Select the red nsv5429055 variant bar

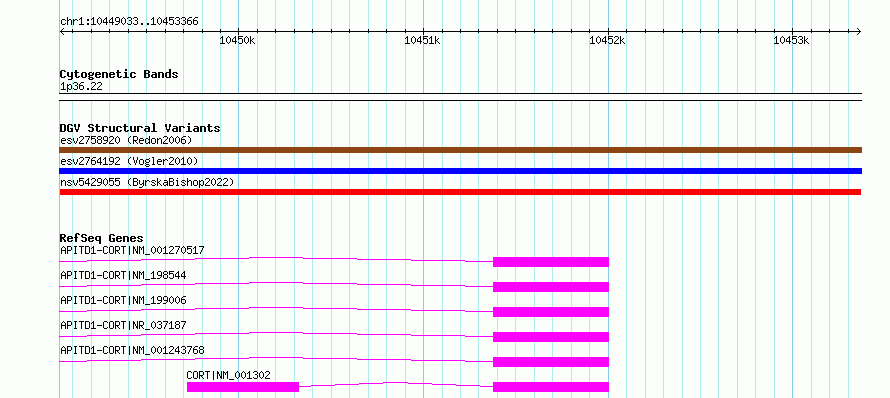point(460,192)
